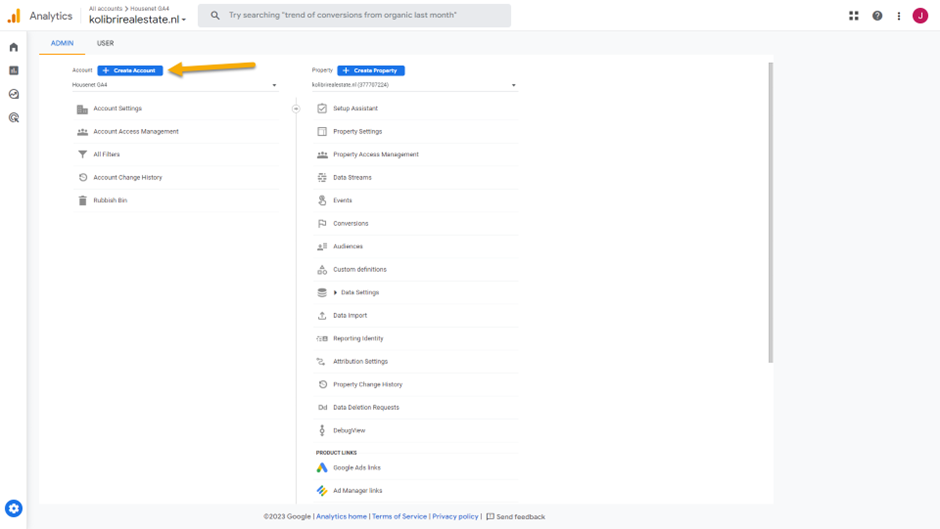Viewport: 940px width, 529px height.
Task: Open Property Access Management
Action: 376,155
